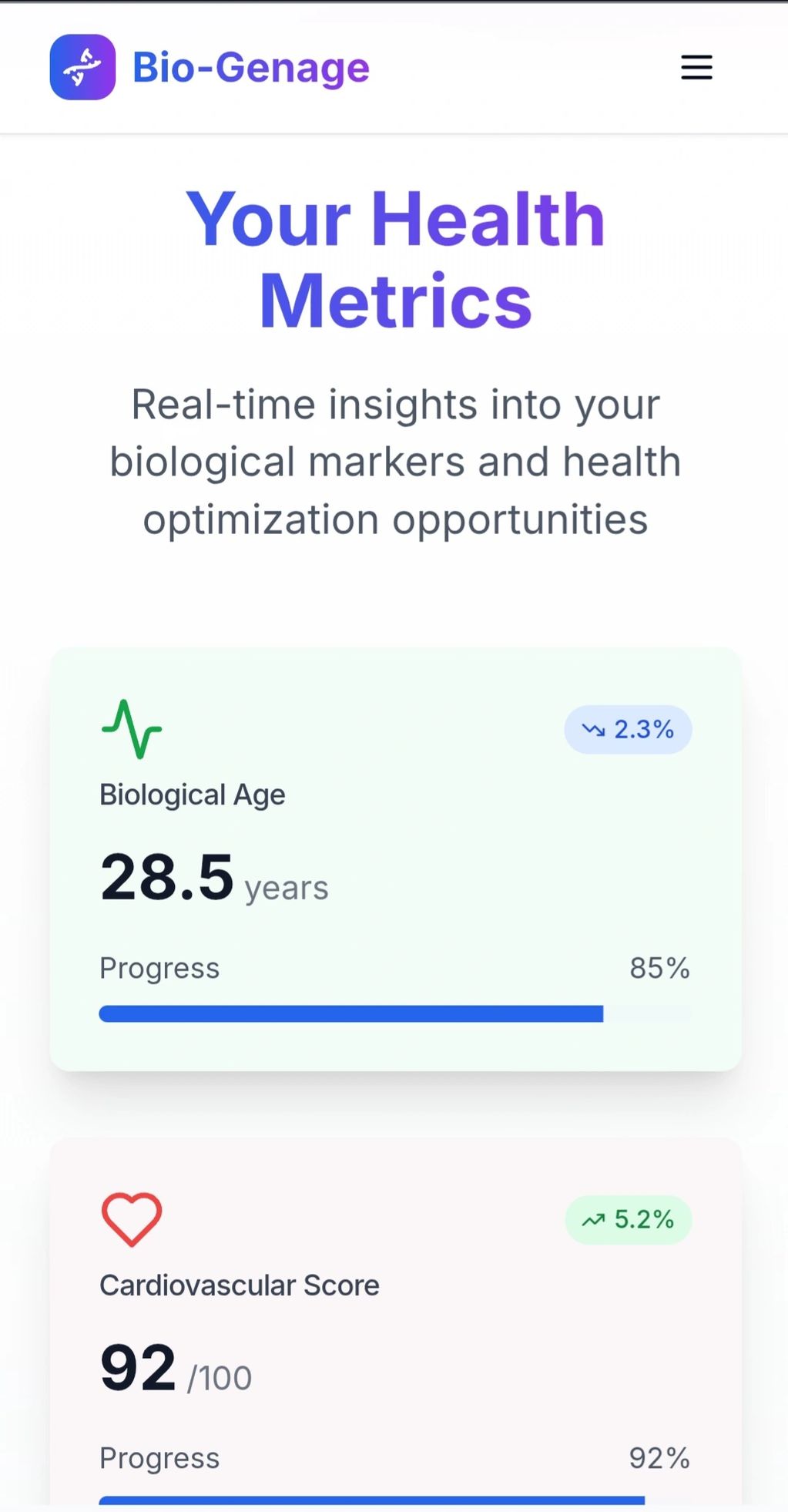788x1512 pixels.
Task: Click the Cardiovascular Score progress bar
Action: [x=394, y=1500]
